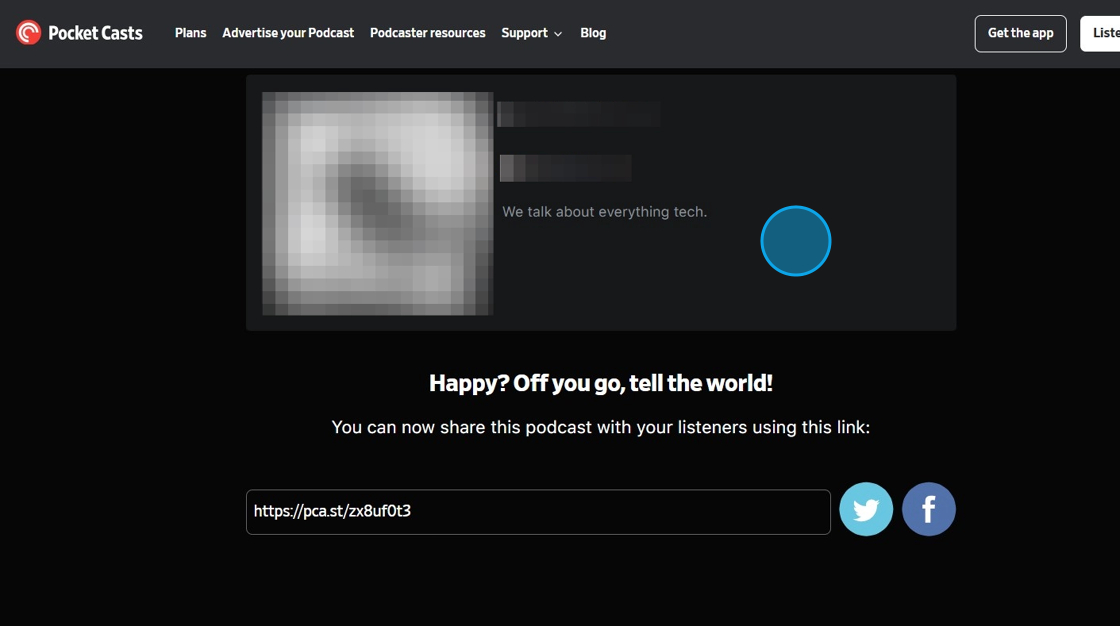
Task: Share the podcast via Facebook icon
Action: (929, 509)
